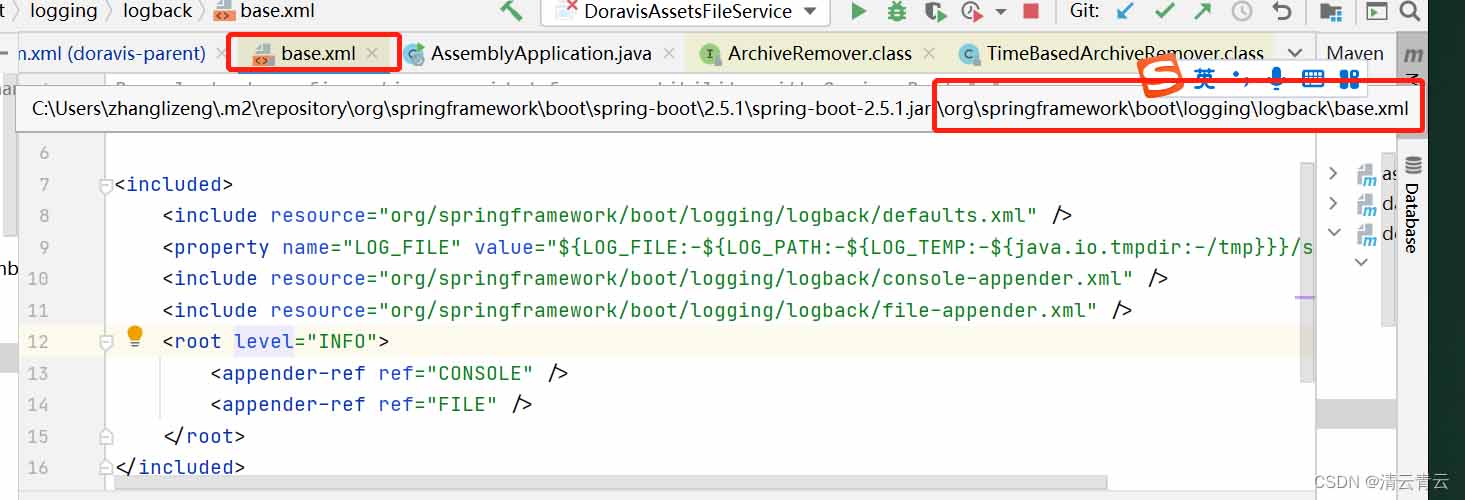Open Search Everywhere magnifier
The height and width of the screenshot is (500, 1465).
coord(1408,11)
